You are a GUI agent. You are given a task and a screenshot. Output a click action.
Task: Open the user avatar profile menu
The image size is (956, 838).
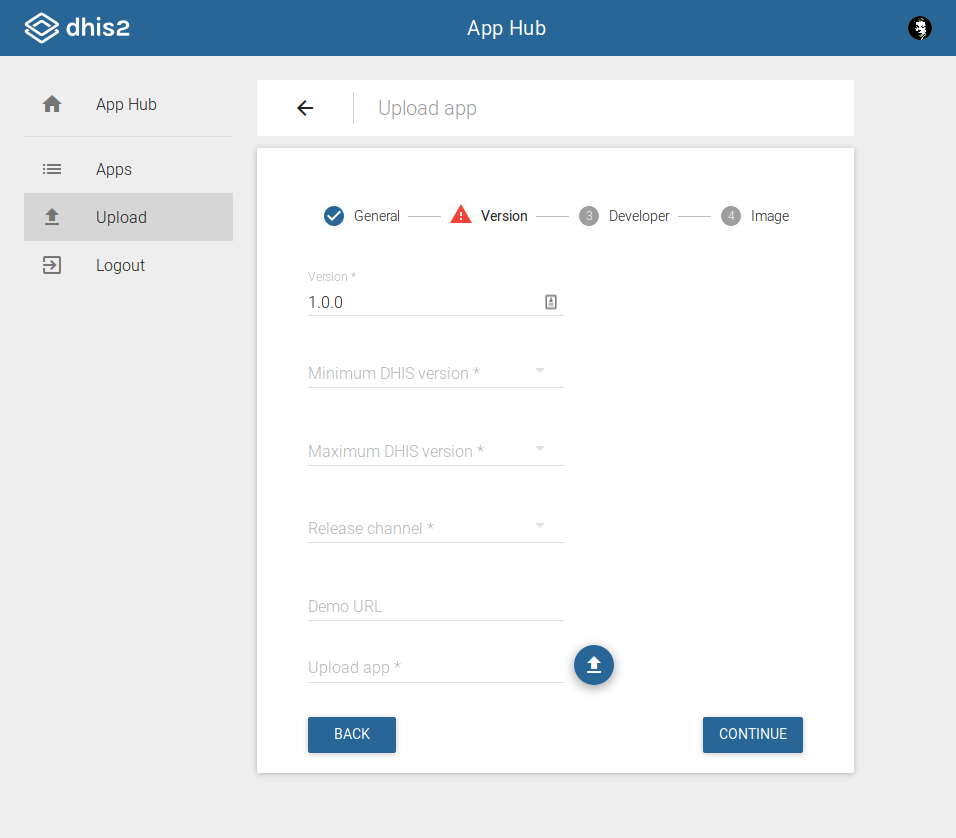tap(919, 28)
